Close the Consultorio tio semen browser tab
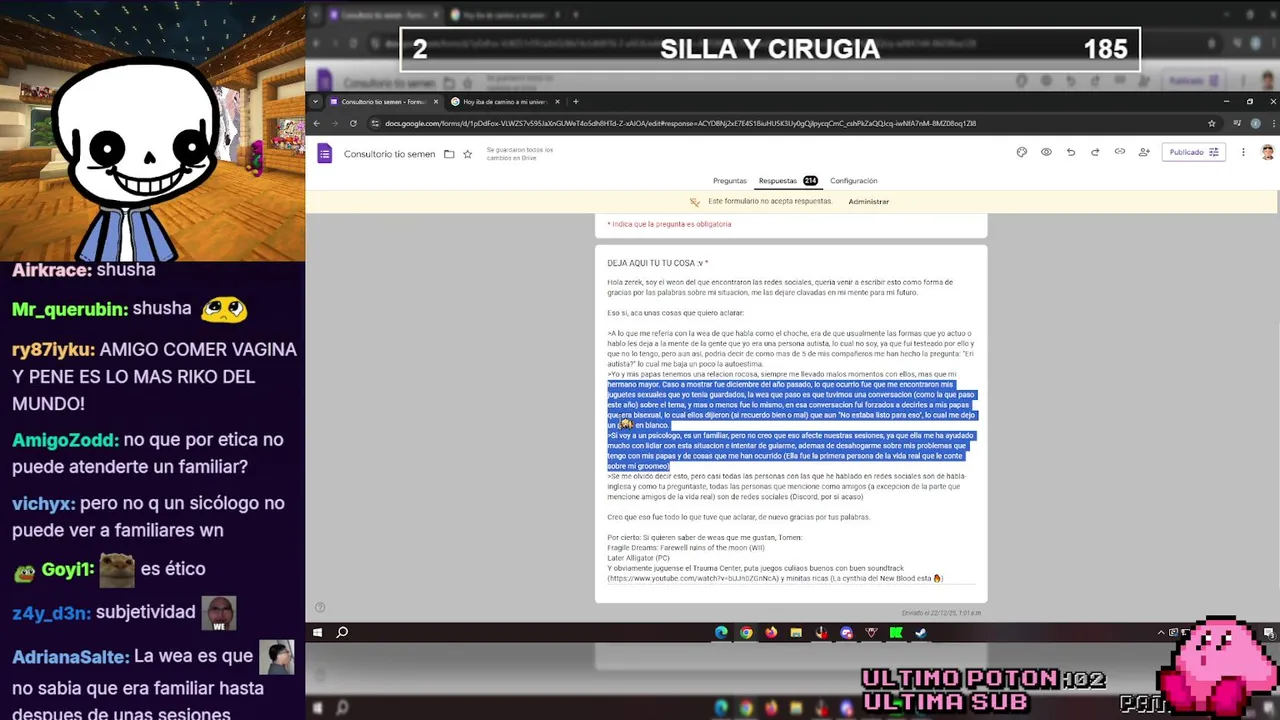Image resolution: width=1280 pixels, height=720 pixels. [436, 102]
